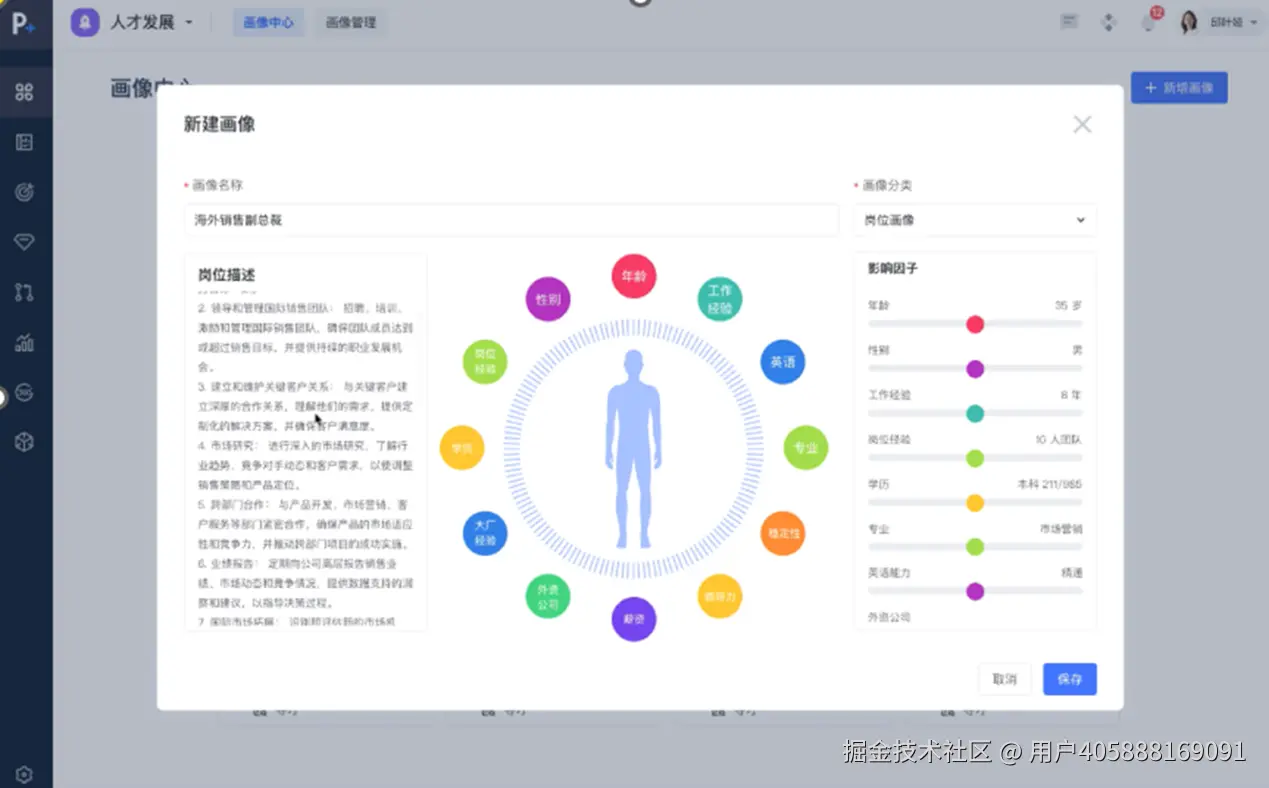
Task: Click the 大厂经验 blue bubble
Action: [485, 534]
